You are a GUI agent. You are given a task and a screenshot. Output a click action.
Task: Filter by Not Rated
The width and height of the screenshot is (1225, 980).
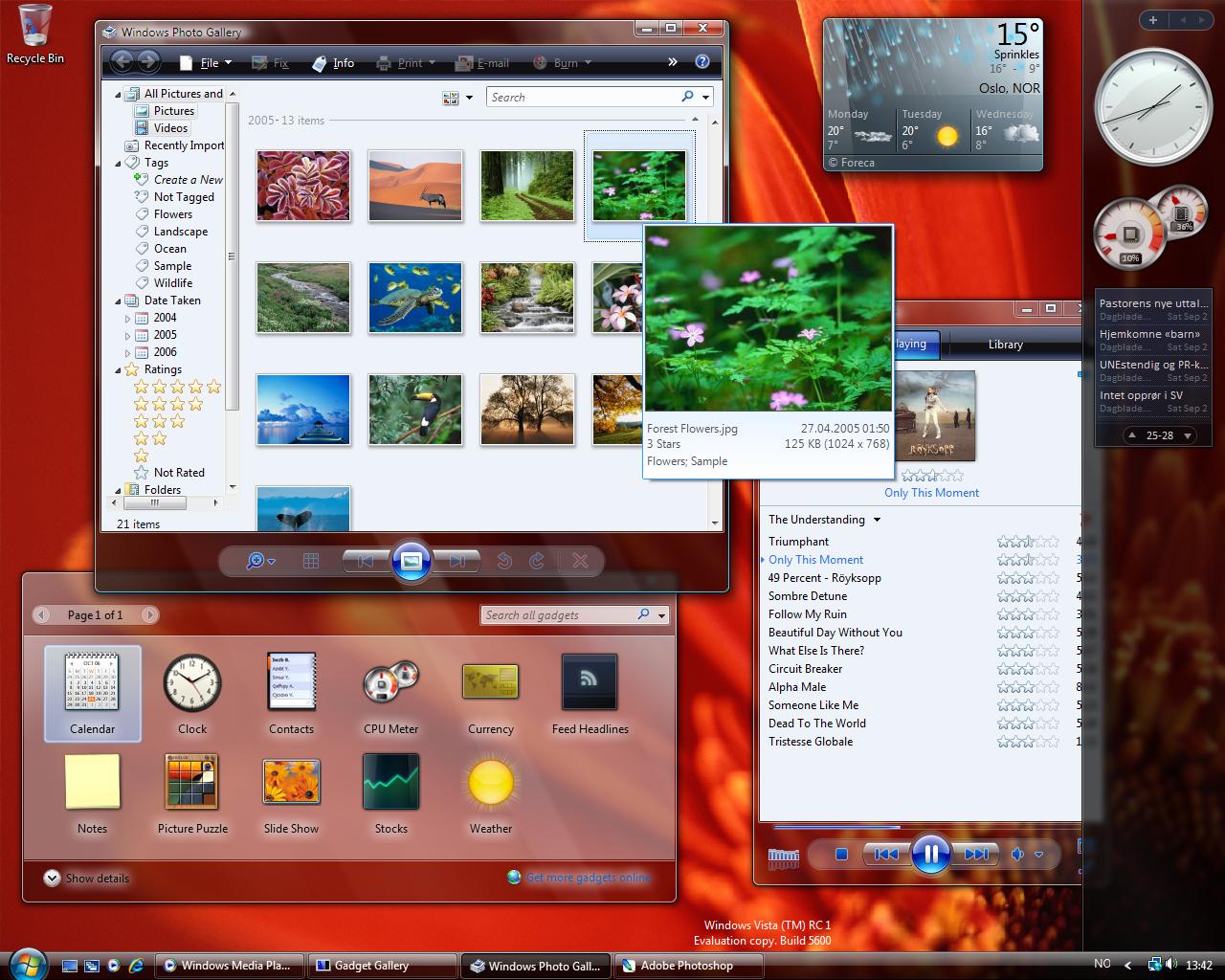coord(179,473)
